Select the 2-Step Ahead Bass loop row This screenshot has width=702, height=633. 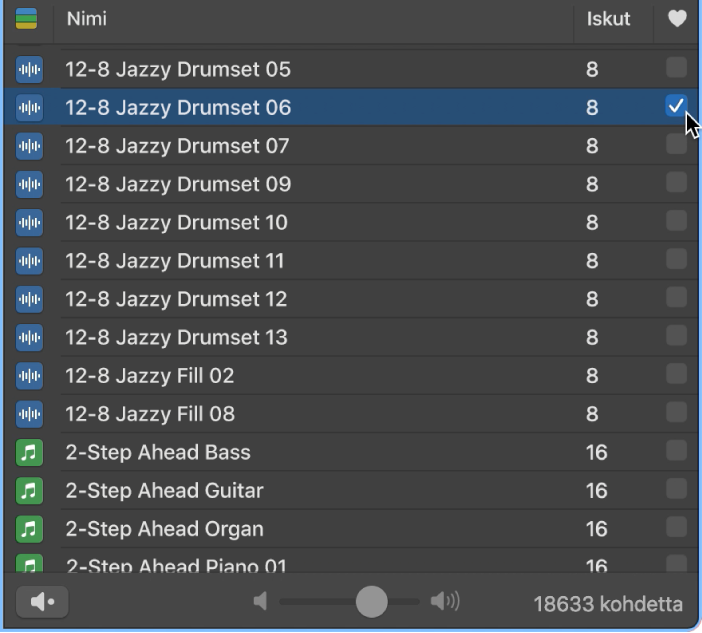coord(158,452)
